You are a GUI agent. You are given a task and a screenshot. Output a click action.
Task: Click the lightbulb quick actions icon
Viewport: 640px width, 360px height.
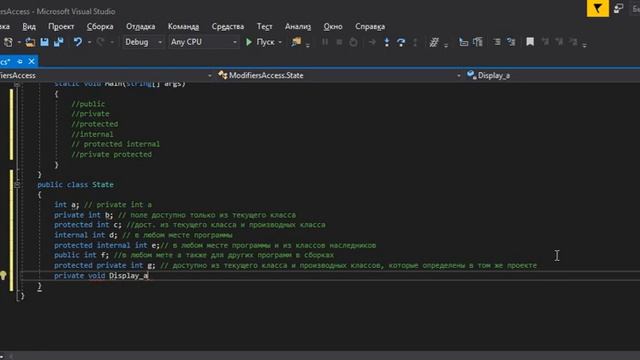3,276
